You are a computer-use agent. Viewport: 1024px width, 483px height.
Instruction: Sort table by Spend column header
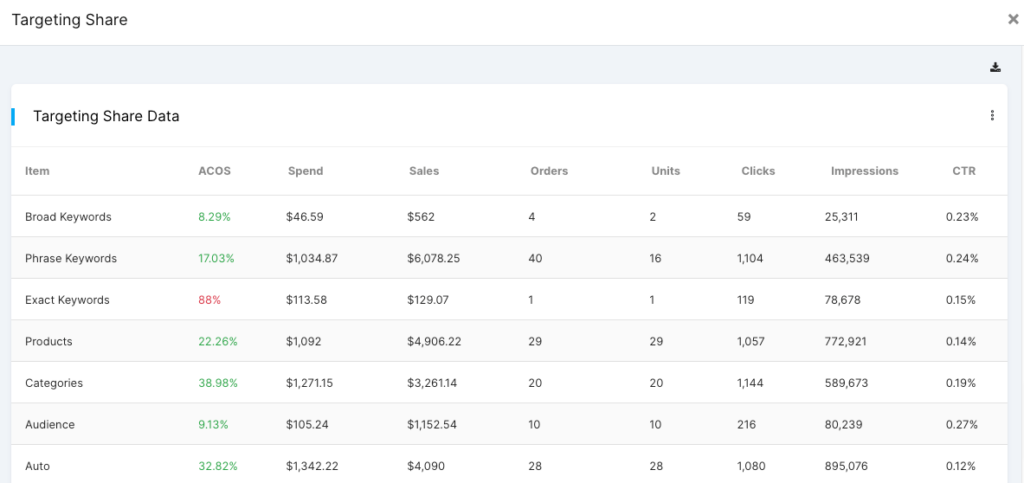tap(305, 171)
